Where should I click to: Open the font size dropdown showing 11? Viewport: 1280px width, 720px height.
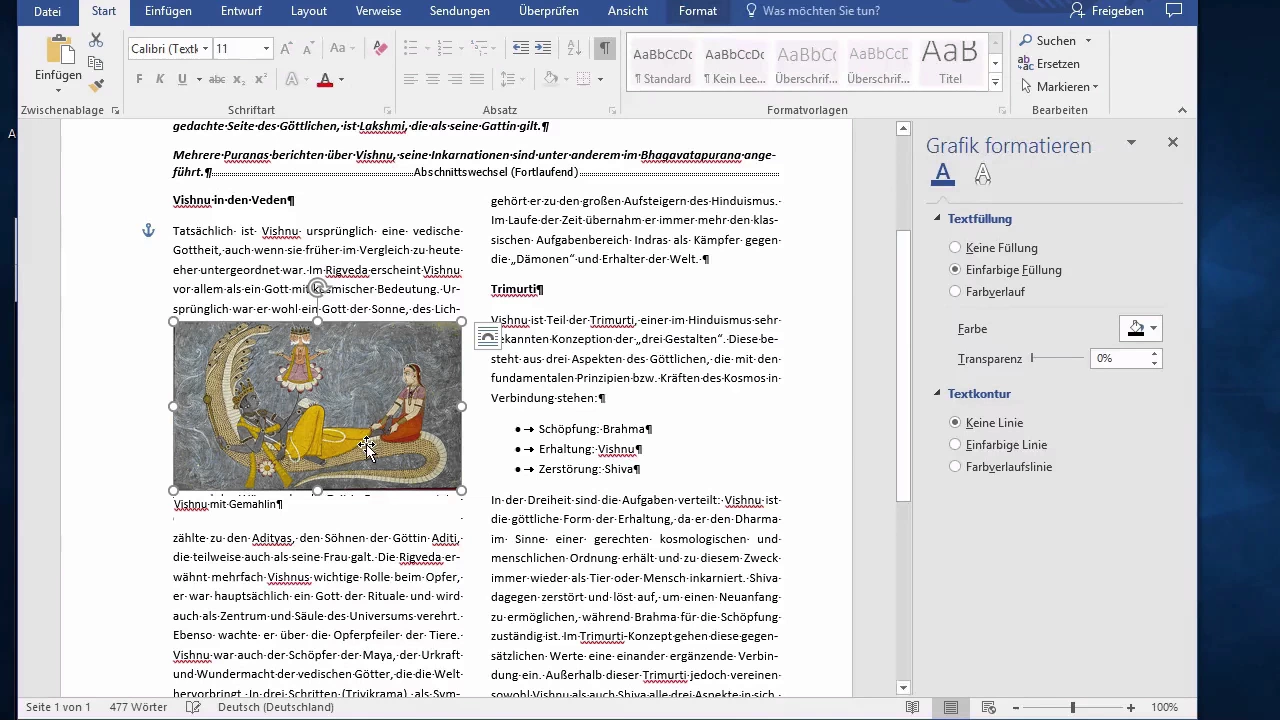coord(266,48)
